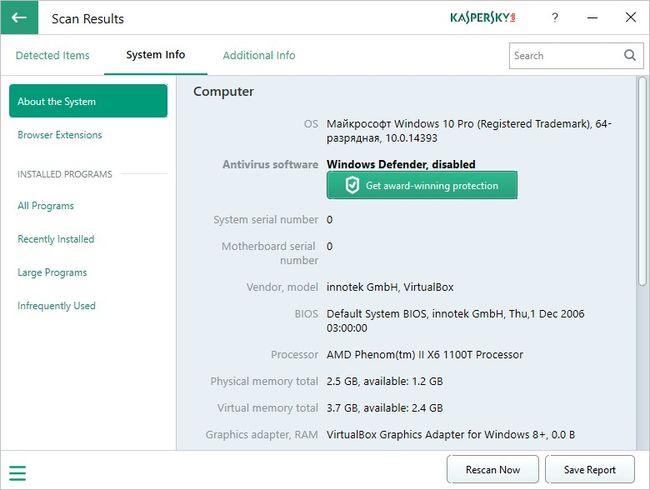Close the Scan Results window
The height and width of the screenshot is (490, 650).
click(631, 17)
